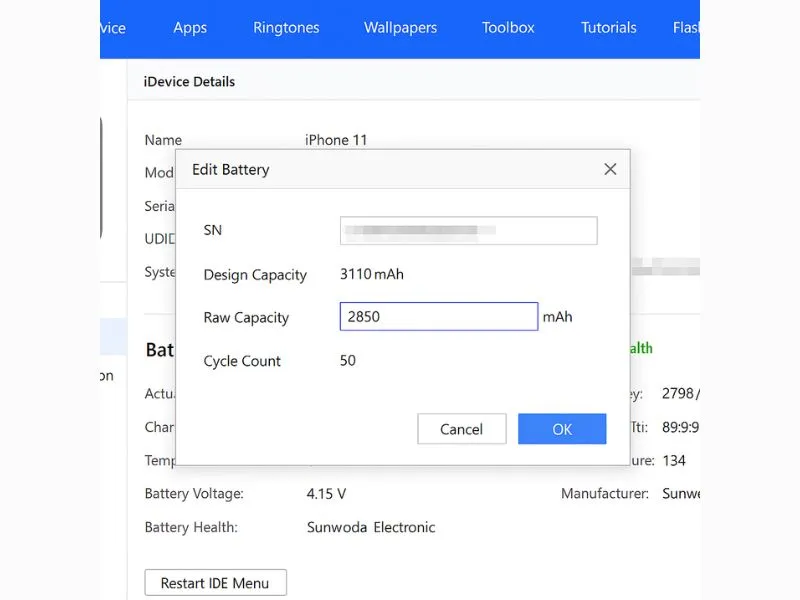This screenshot has width=800, height=600.
Task: Switch to the Ringtones tab
Action: pos(286,28)
